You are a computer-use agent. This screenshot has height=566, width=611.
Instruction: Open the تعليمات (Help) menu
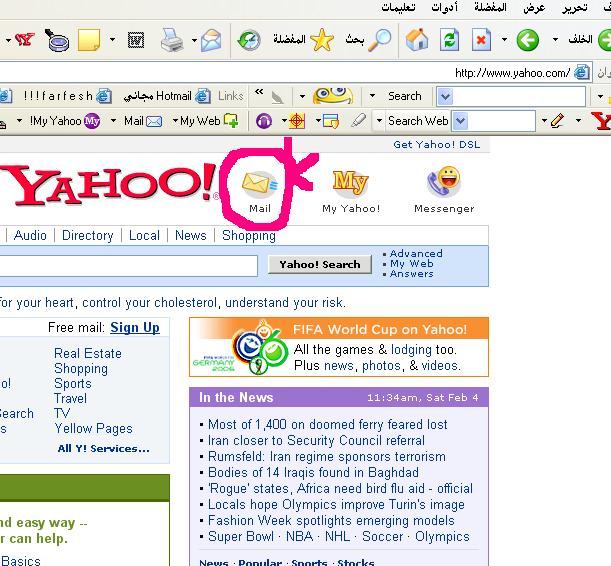(398, 7)
